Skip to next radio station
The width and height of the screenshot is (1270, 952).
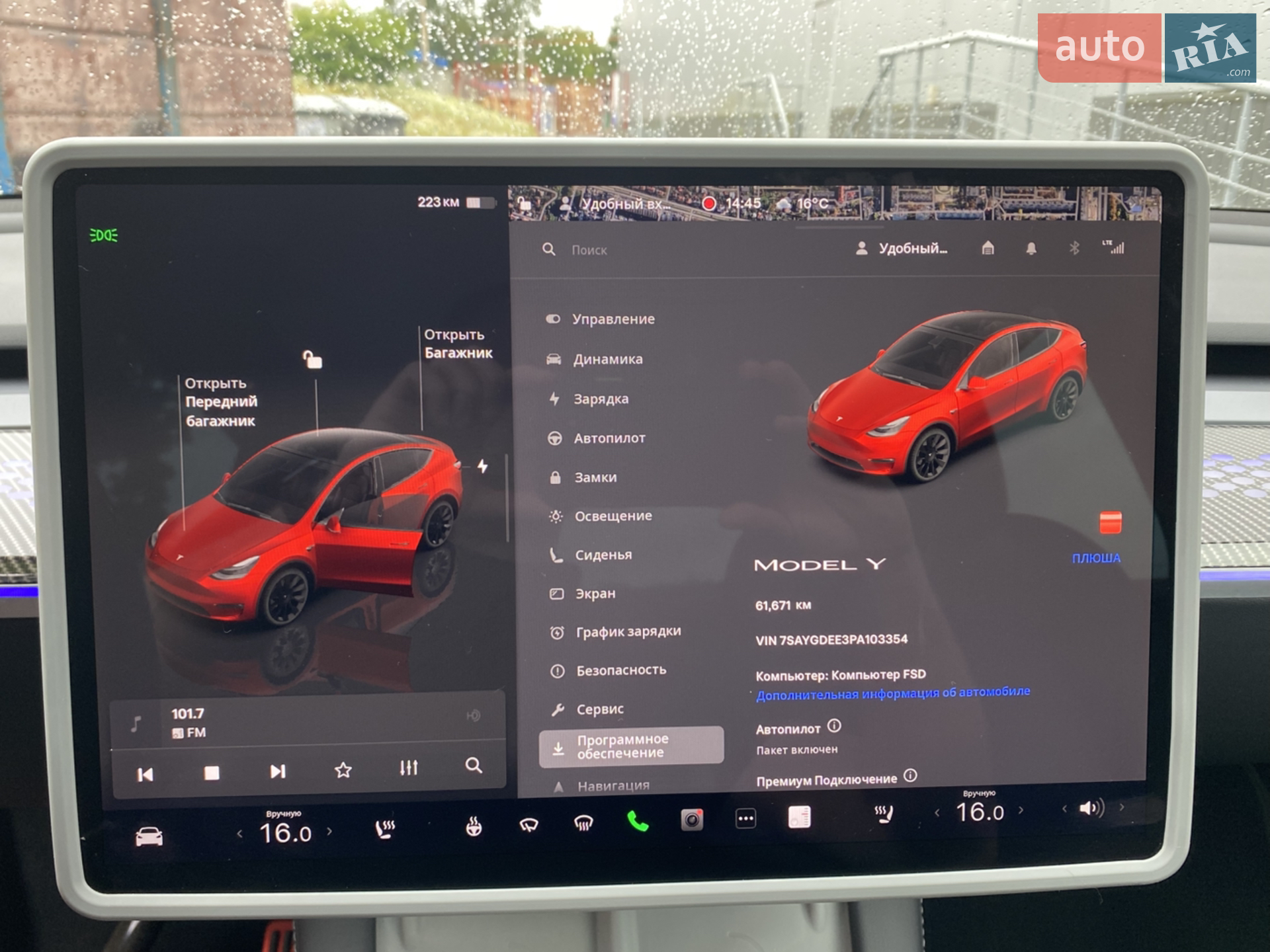point(277,771)
